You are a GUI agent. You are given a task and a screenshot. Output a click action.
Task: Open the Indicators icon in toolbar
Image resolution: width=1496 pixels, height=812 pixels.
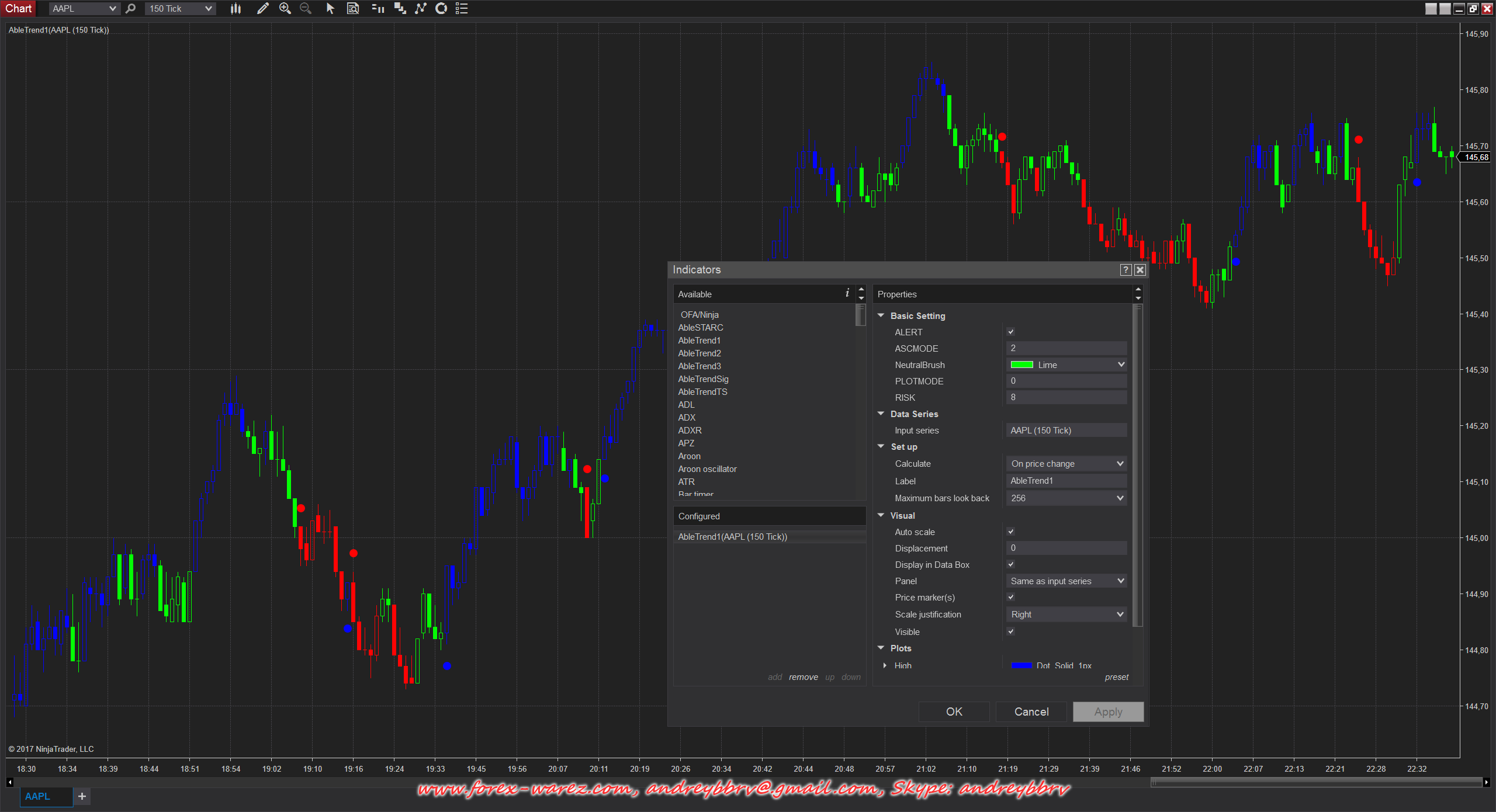420,8
